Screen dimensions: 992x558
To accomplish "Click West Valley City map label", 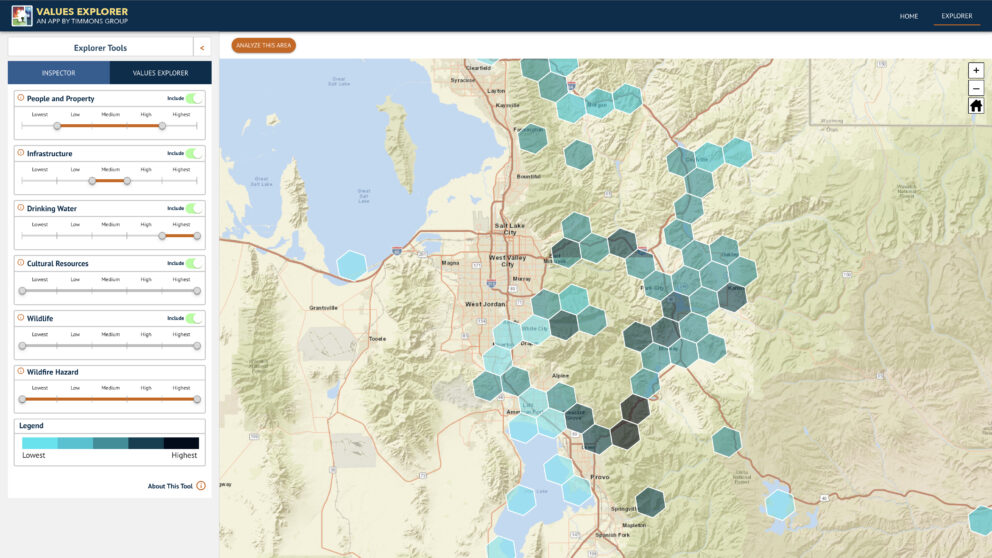I will (x=507, y=261).
